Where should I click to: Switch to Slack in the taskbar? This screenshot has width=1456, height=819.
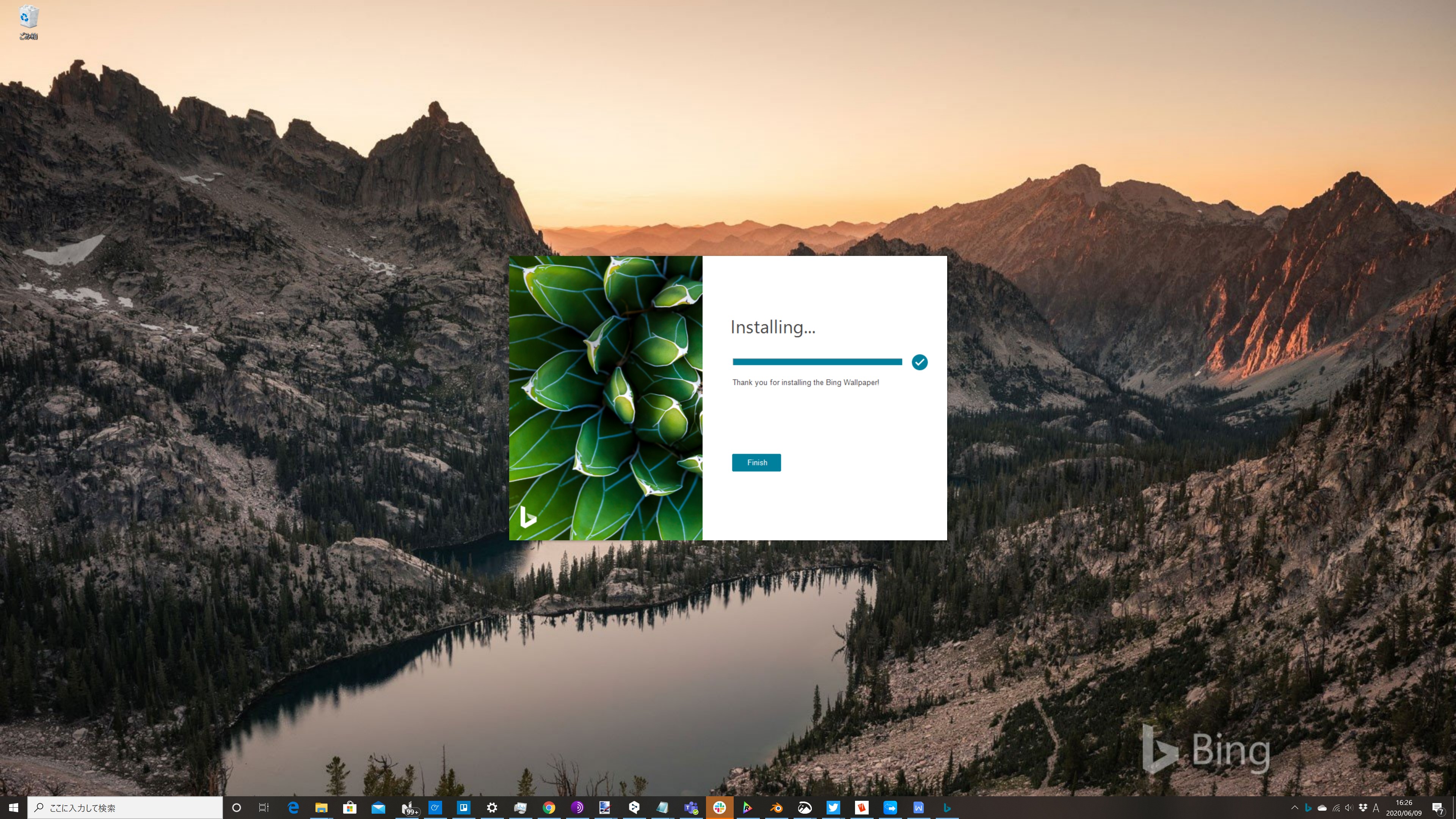[x=720, y=808]
